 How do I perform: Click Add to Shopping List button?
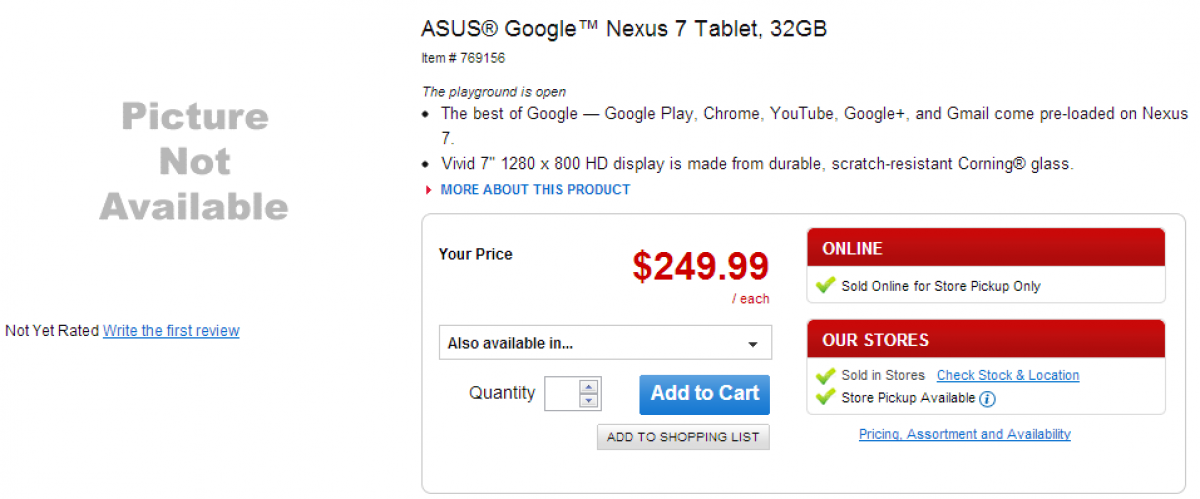[684, 437]
